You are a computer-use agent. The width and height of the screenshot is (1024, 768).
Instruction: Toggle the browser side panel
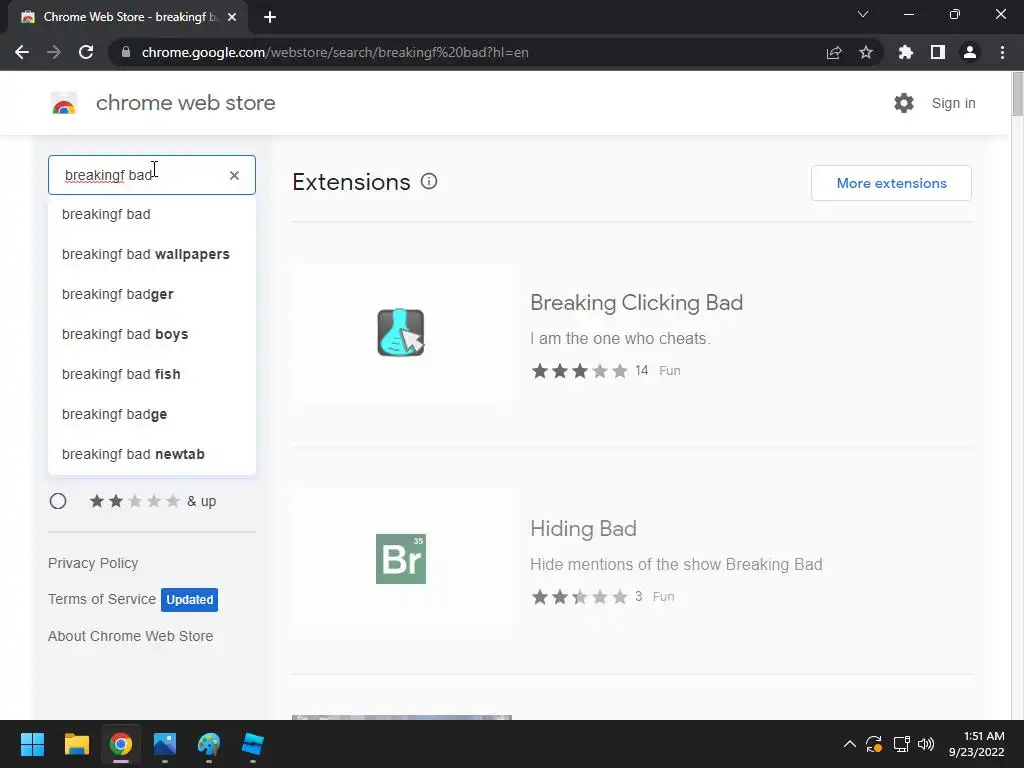938,52
